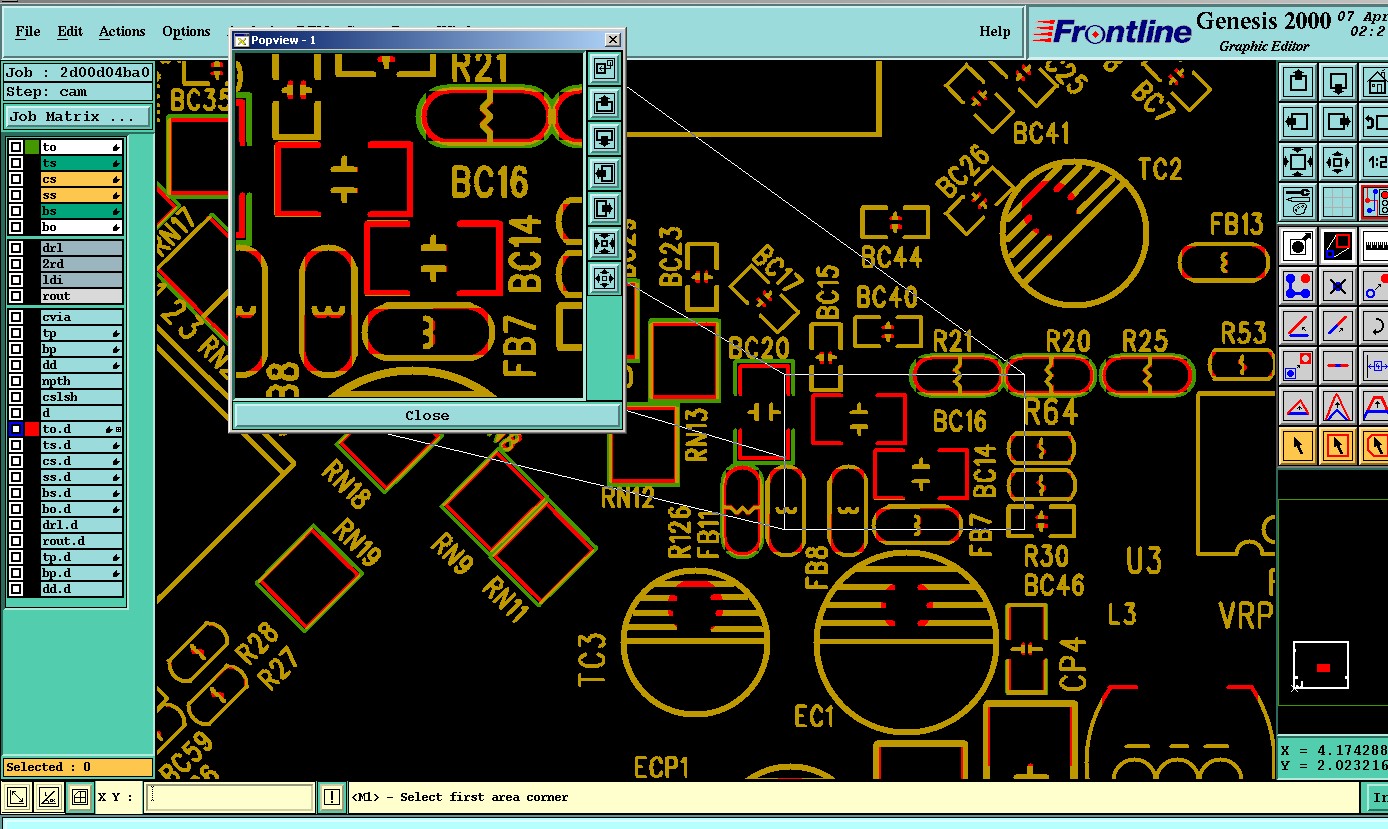Click the exclamation mark icon in status bar
This screenshot has width=1388, height=829.
coord(332,797)
